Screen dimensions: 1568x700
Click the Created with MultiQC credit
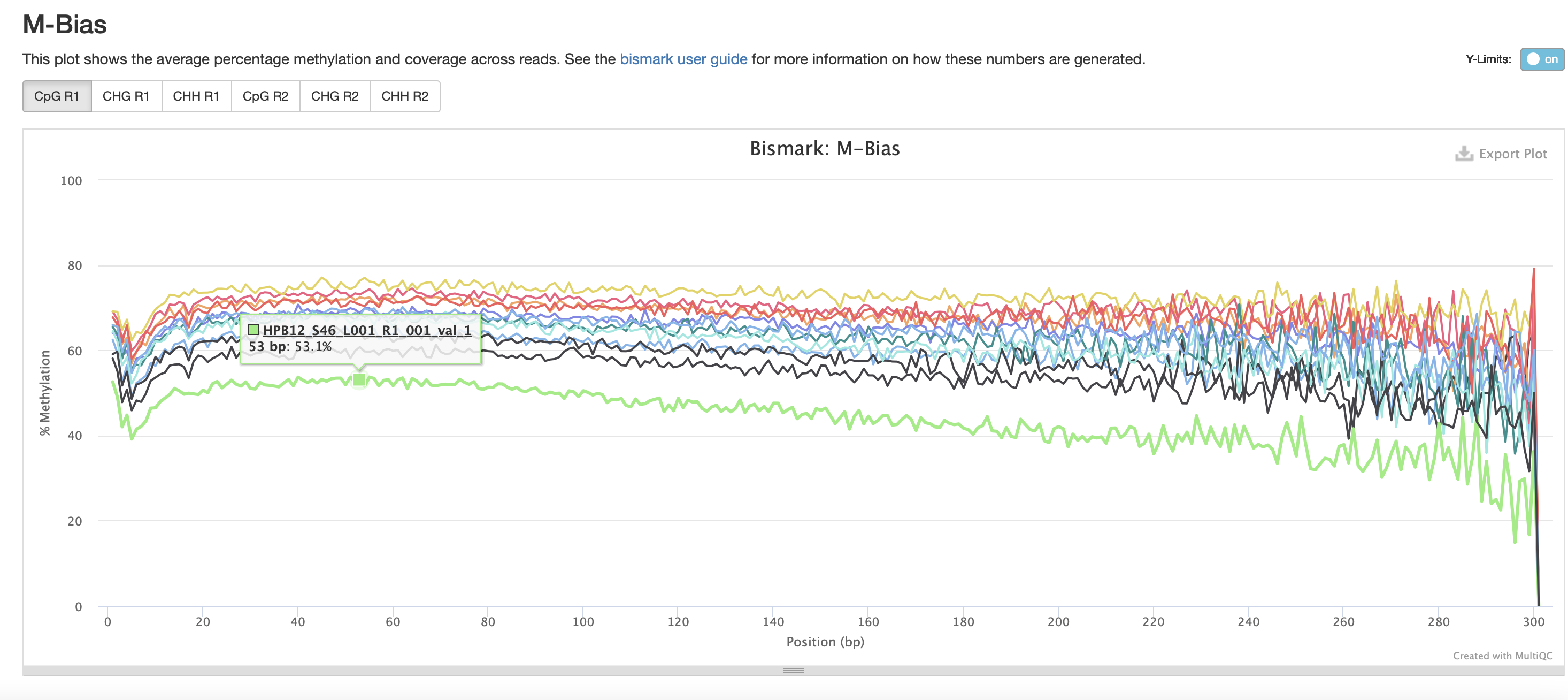(x=1502, y=656)
